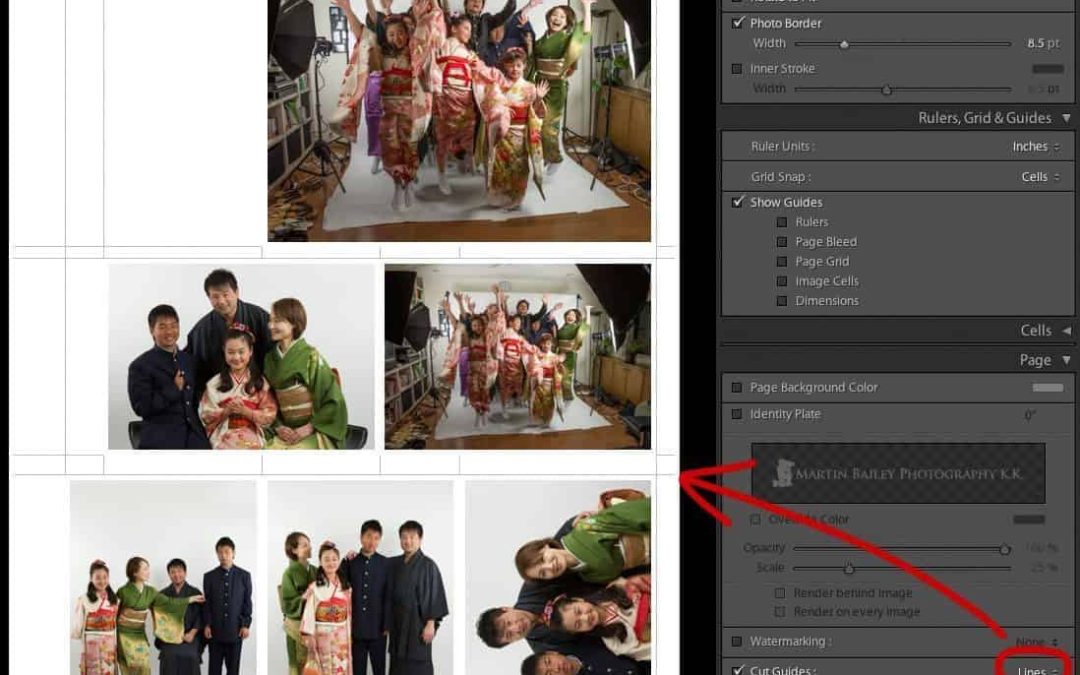
Task: Change Cut Guides type from Lines
Action: 1036,669
